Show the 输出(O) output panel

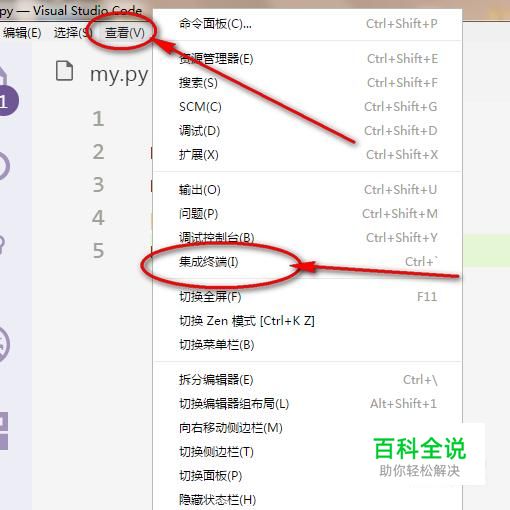[307, 190]
